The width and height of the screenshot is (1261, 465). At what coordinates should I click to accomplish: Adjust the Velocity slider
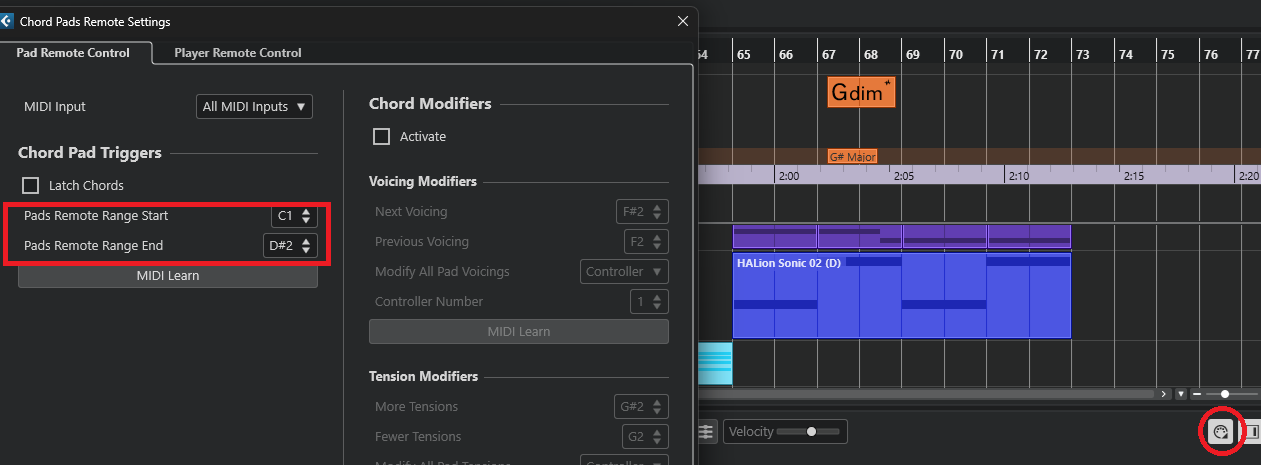810,431
